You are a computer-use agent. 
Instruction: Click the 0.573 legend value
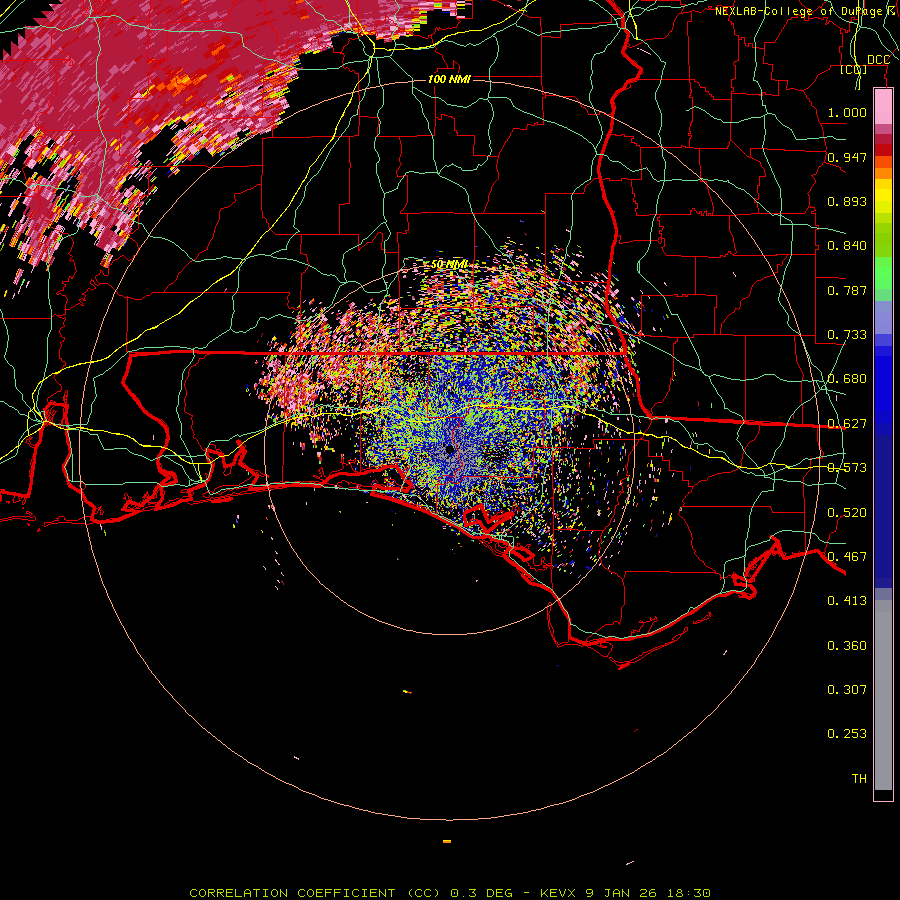click(847, 468)
